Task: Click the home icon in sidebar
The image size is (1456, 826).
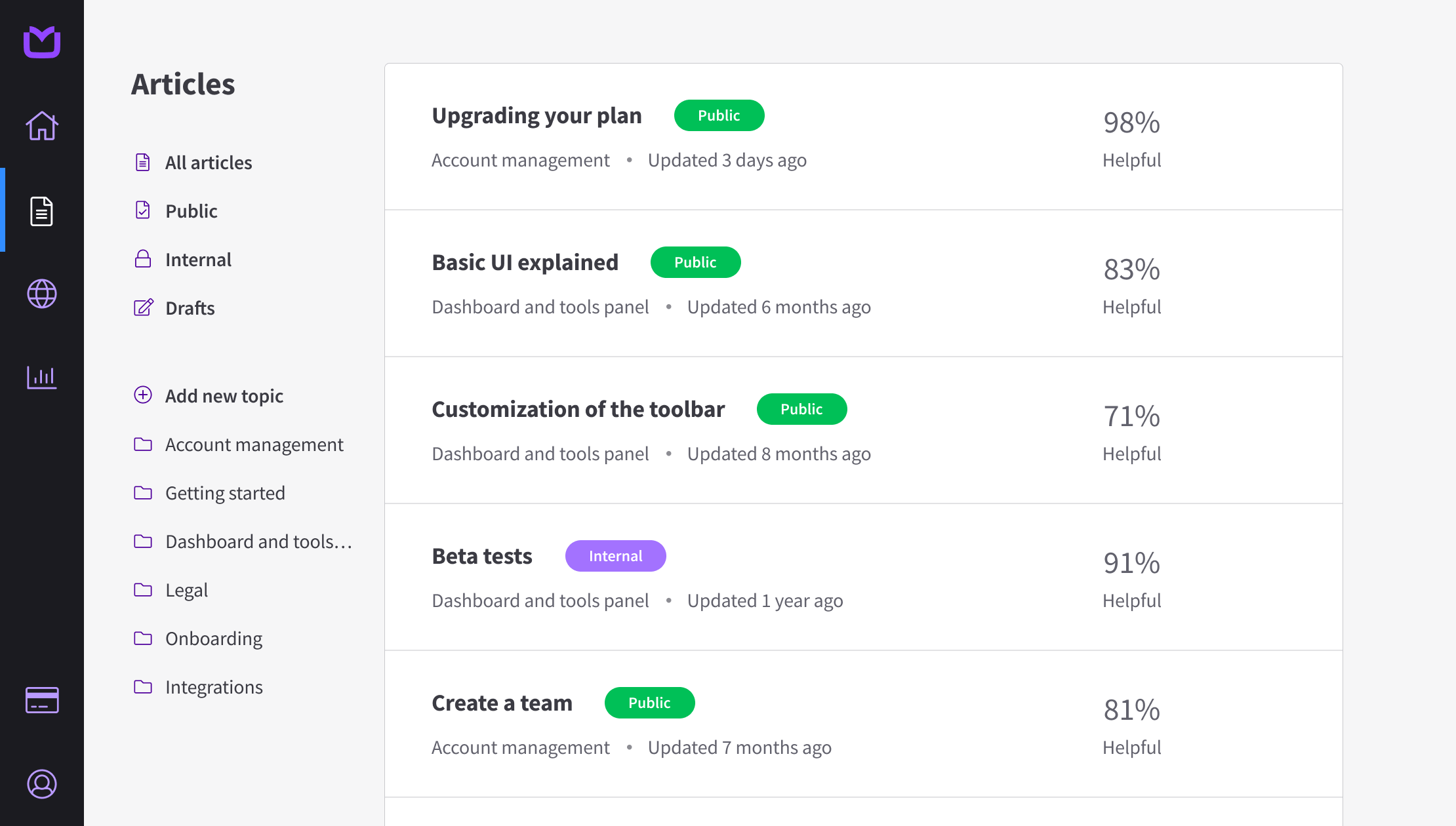Action: click(x=42, y=126)
